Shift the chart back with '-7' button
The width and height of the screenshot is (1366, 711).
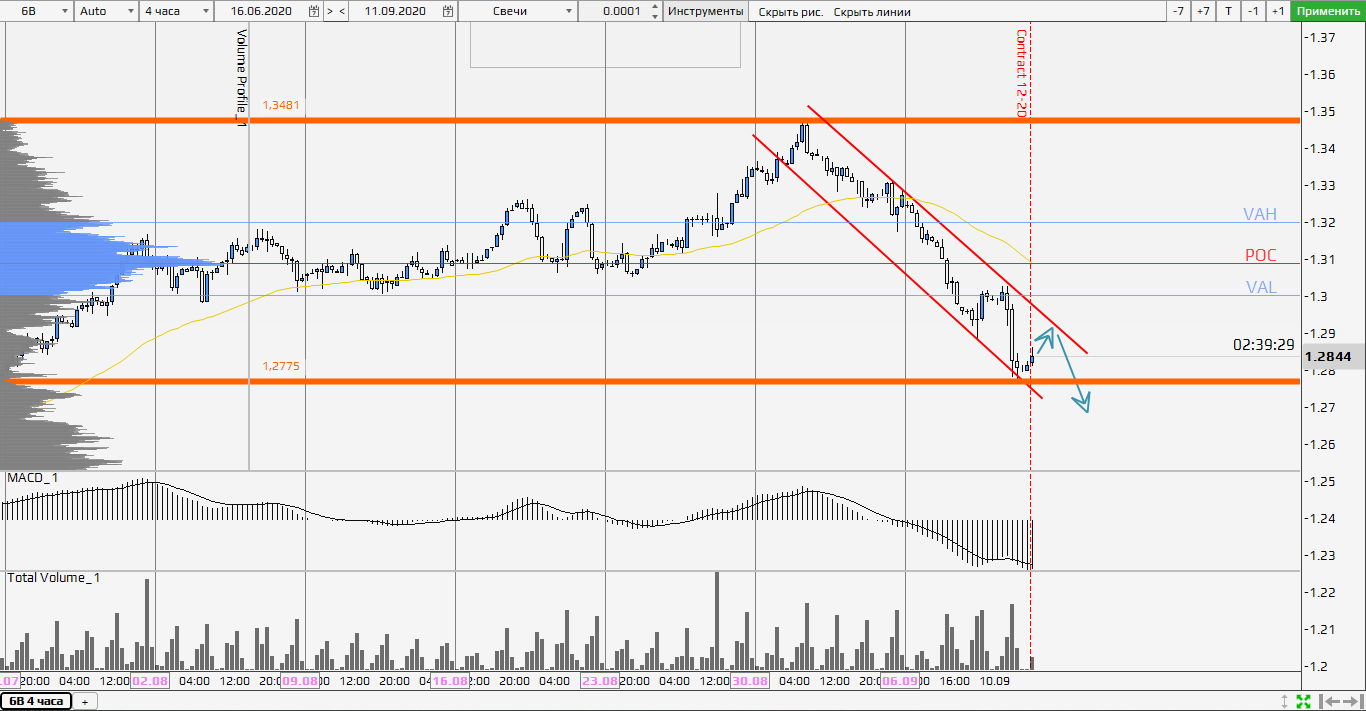1178,12
